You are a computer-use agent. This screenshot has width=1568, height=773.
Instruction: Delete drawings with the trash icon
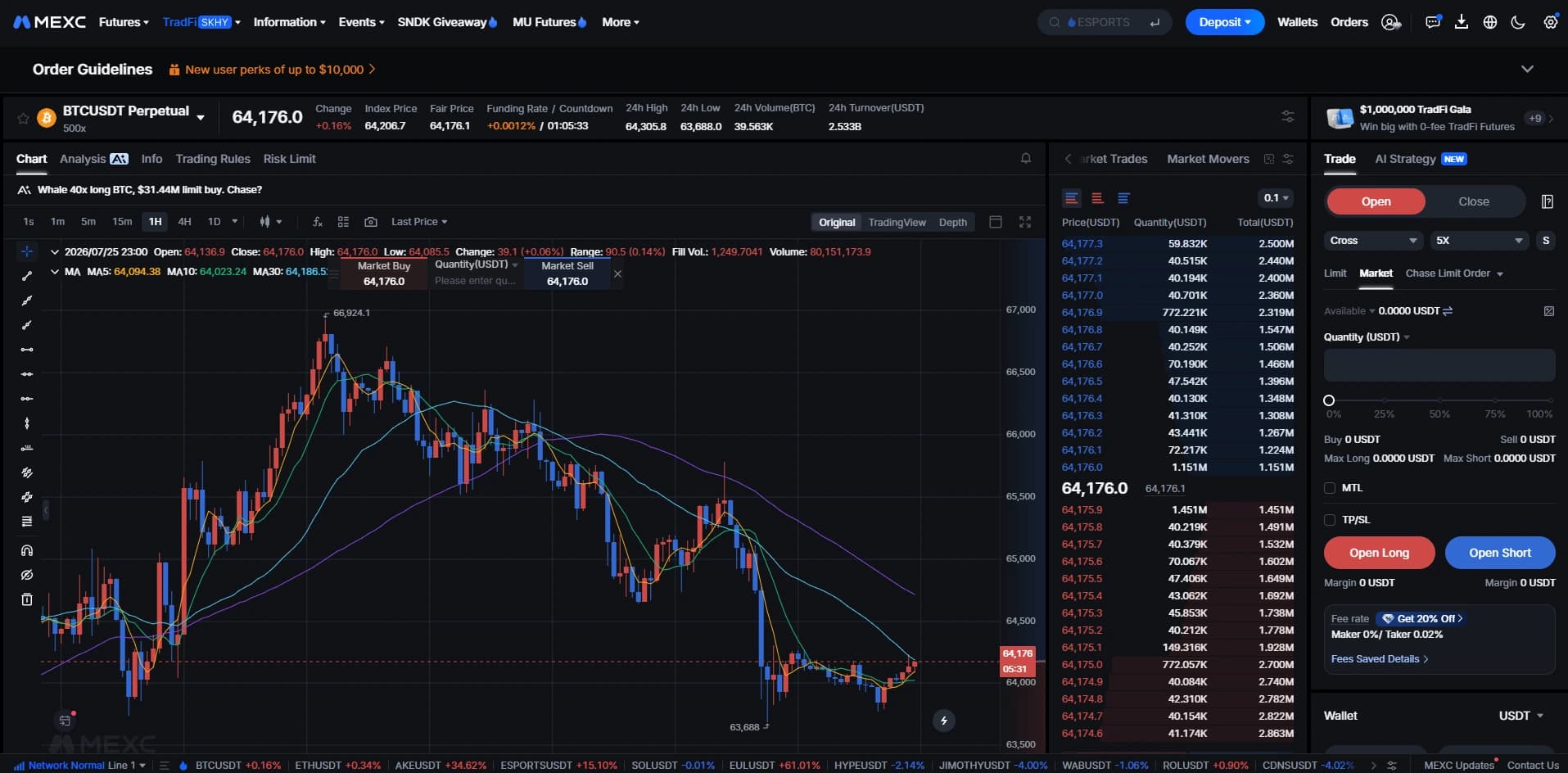[27, 599]
